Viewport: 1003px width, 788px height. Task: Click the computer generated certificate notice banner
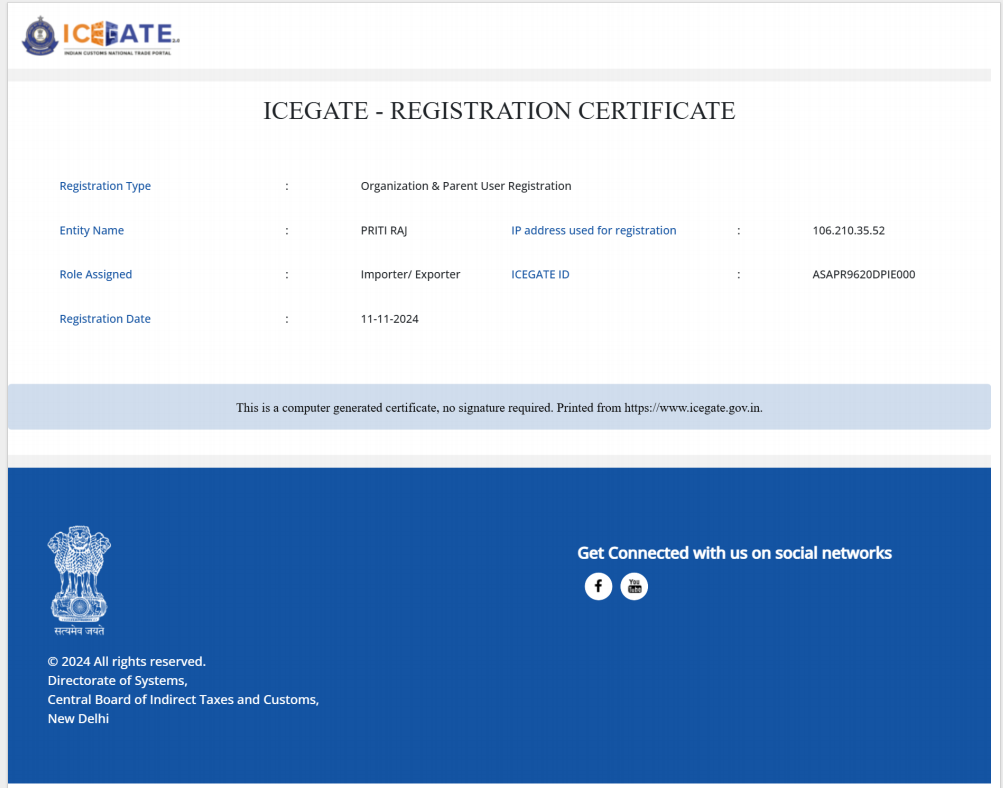pos(499,408)
